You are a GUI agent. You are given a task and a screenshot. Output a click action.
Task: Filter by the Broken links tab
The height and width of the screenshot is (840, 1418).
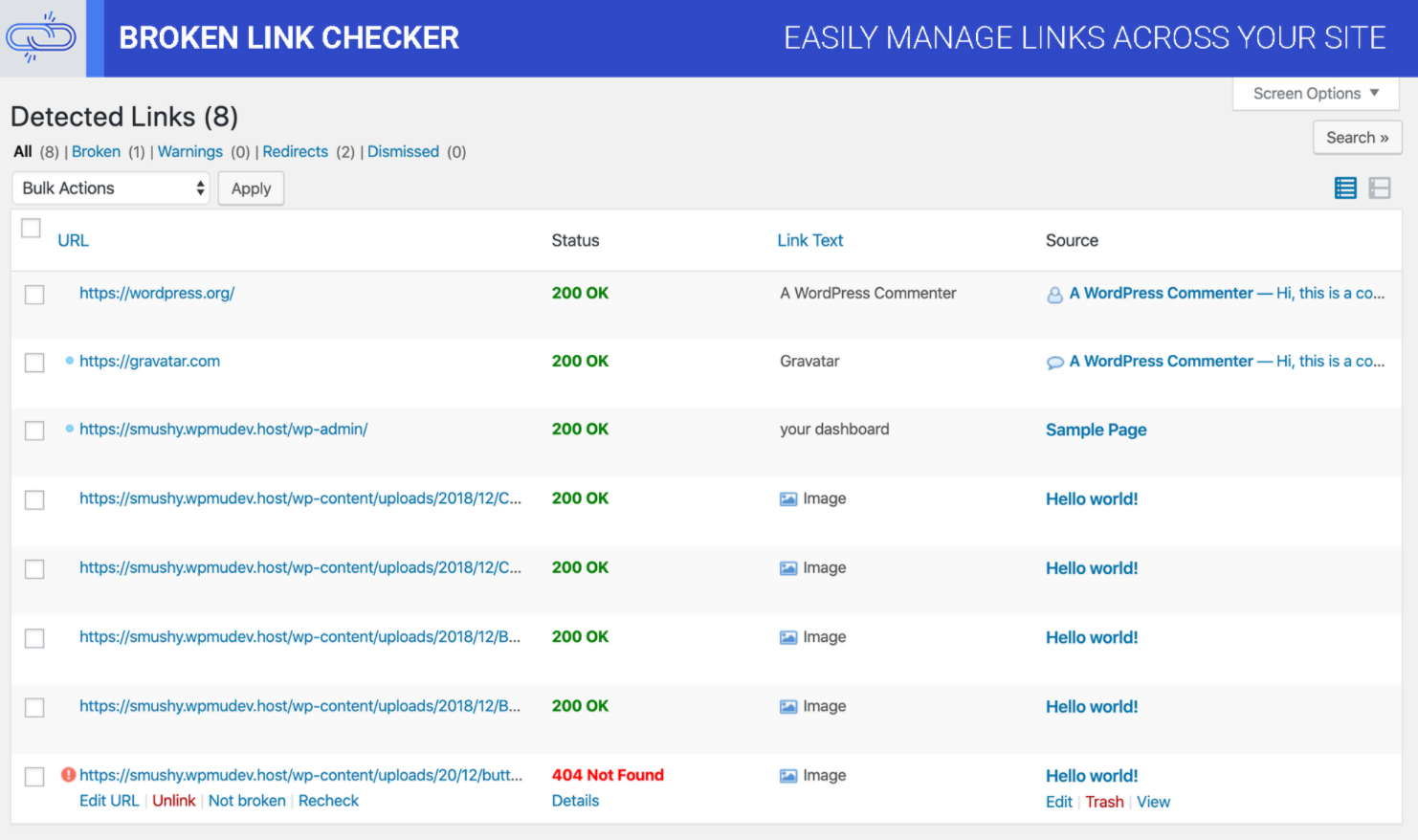(96, 152)
